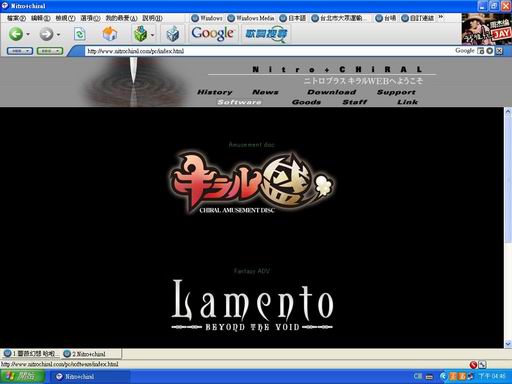The image size is (512, 384).
Task: Click the JAY advertisement banner thumbnail
Action: click(486, 29)
